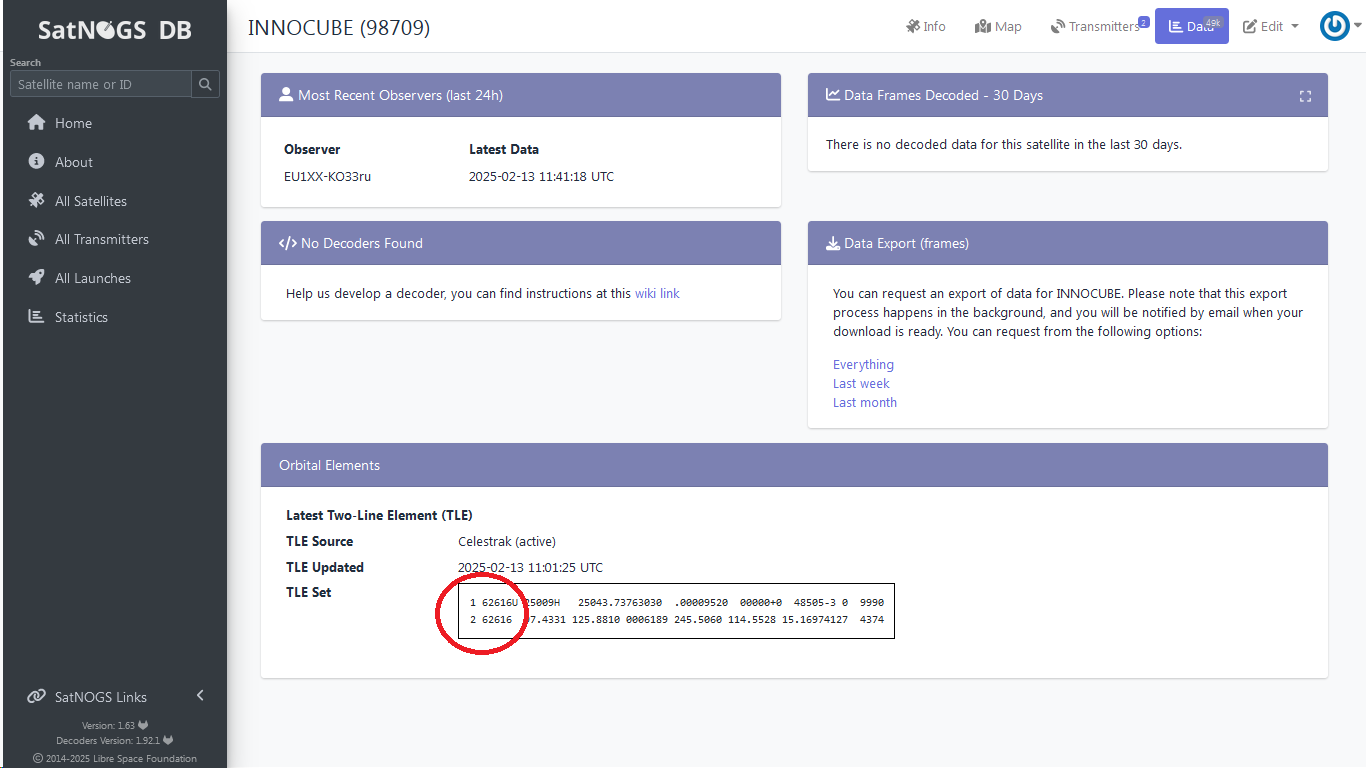1366x768 pixels.
Task: Click the All Launches rocket icon
Action: tap(37, 278)
